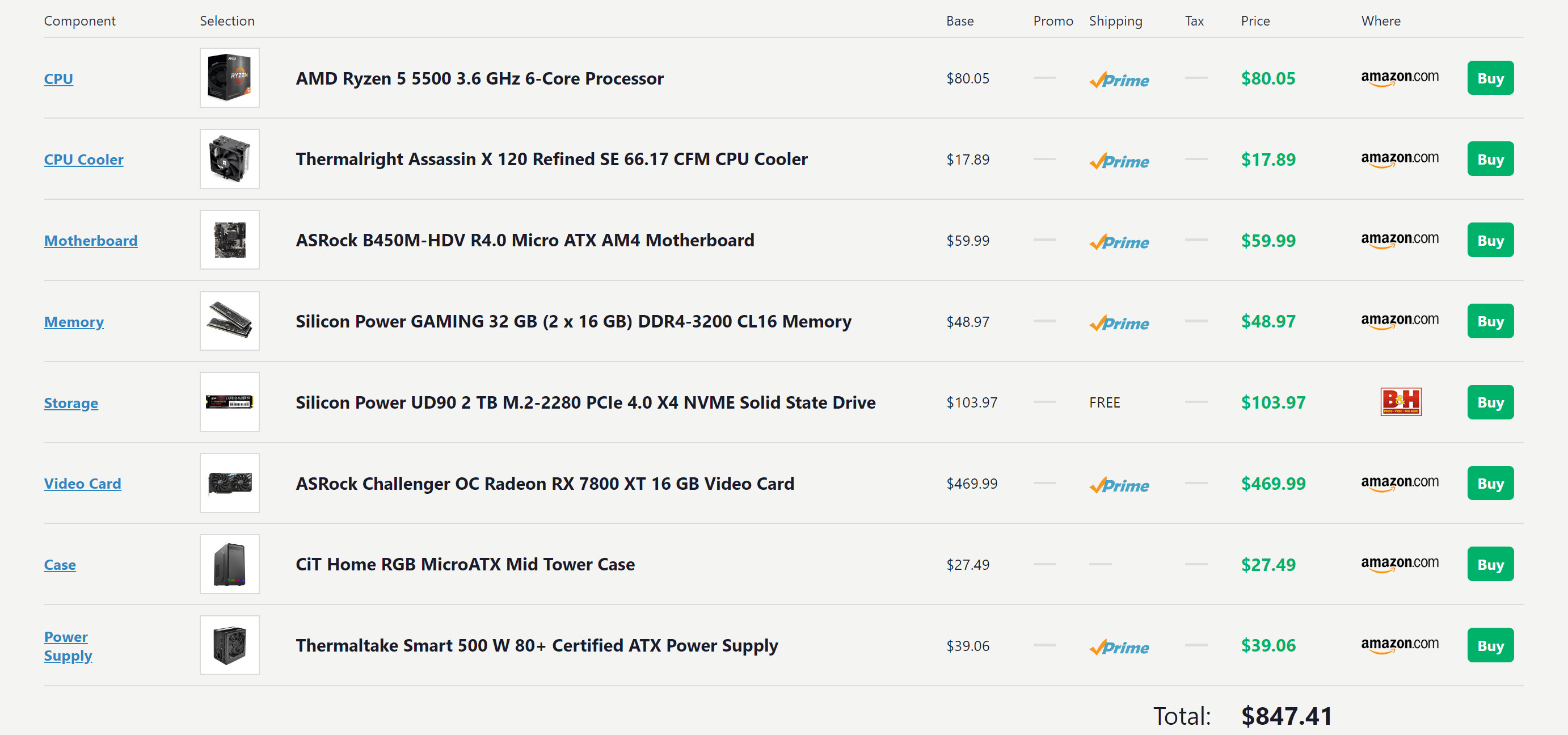Click the ASRock B450M motherboard thumbnail
Image resolution: width=1568 pixels, height=735 pixels.
(230, 240)
